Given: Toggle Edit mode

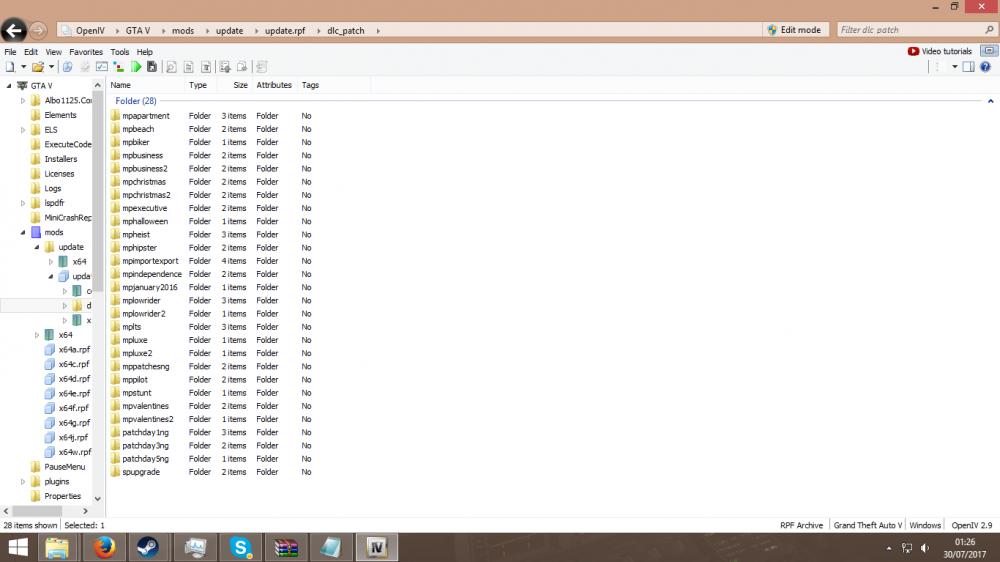Looking at the screenshot, I should 795,30.
